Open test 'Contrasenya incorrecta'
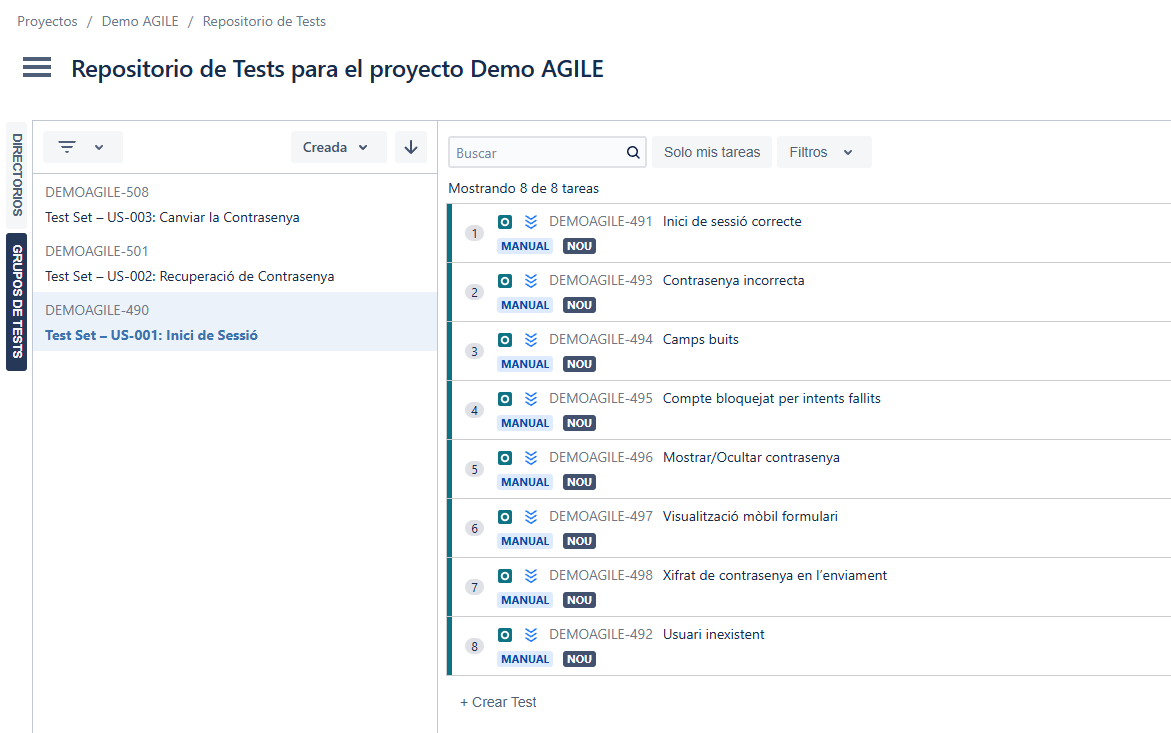The width and height of the screenshot is (1171, 733). coord(733,281)
